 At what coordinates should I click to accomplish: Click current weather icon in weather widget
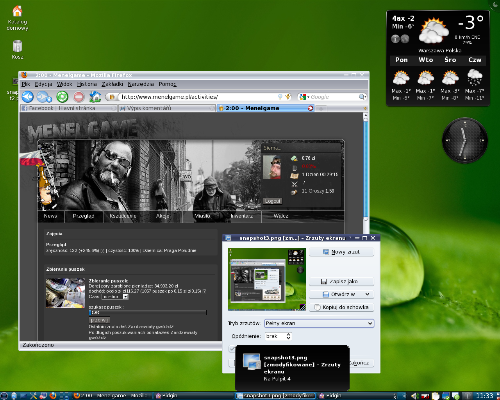[433, 31]
